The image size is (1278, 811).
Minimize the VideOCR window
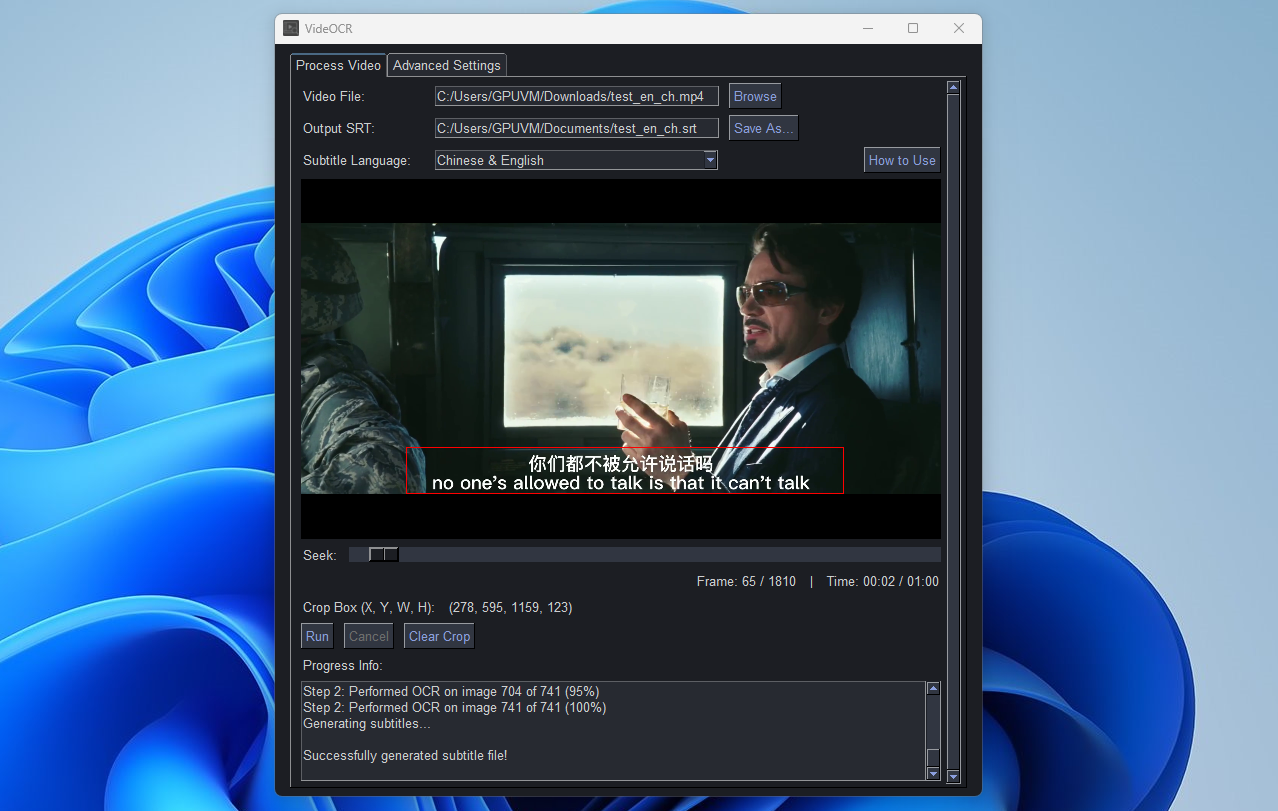pos(867,29)
